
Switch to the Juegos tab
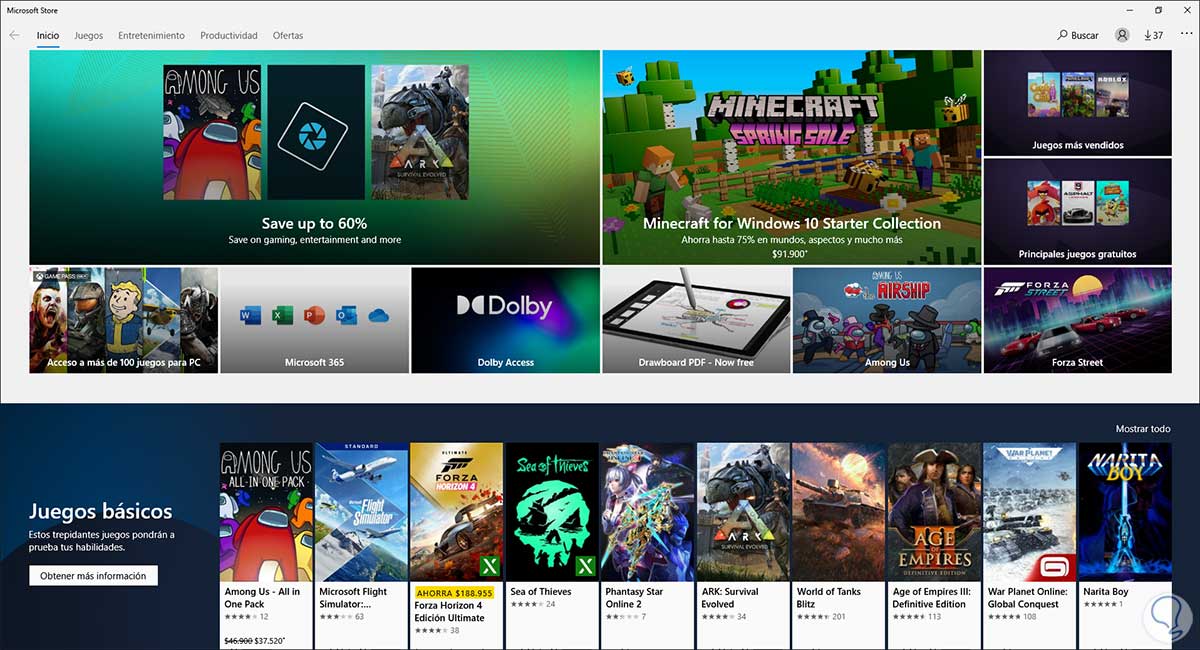pos(88,35)
